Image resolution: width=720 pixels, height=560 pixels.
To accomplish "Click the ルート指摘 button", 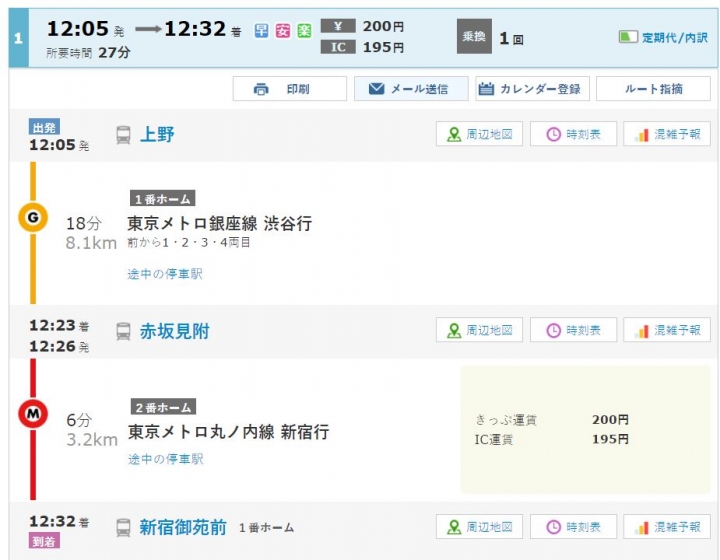I will 653,89.
